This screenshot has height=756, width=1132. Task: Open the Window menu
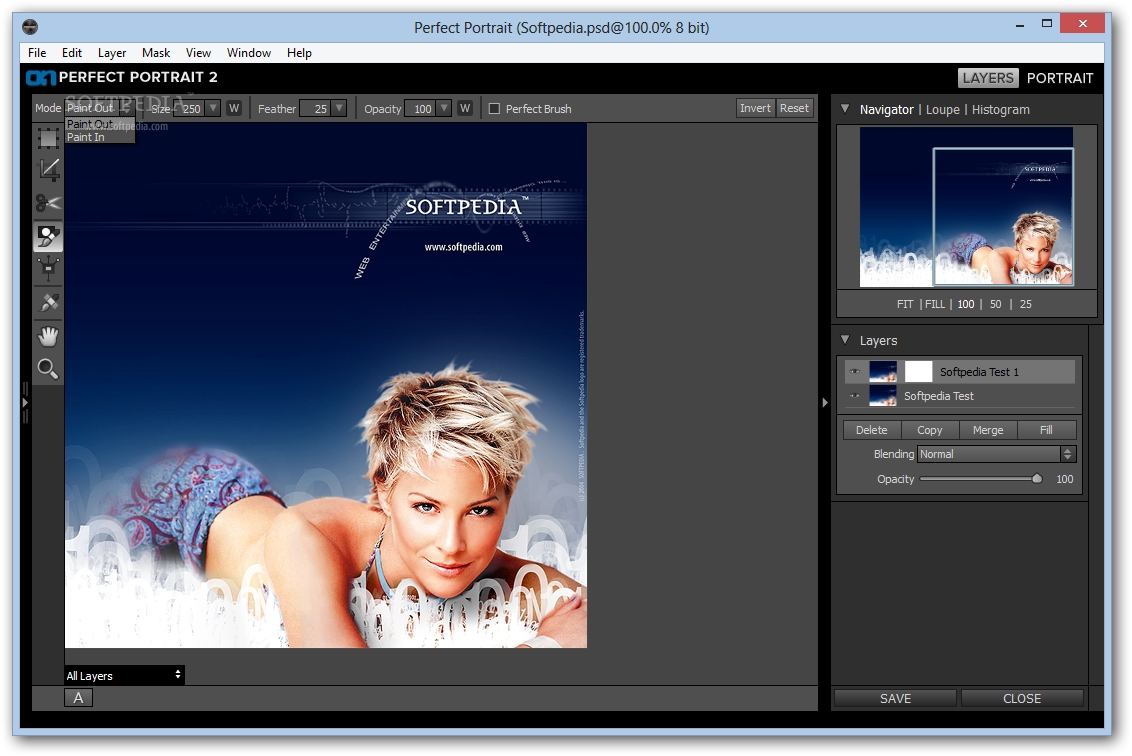click(249, 53)
